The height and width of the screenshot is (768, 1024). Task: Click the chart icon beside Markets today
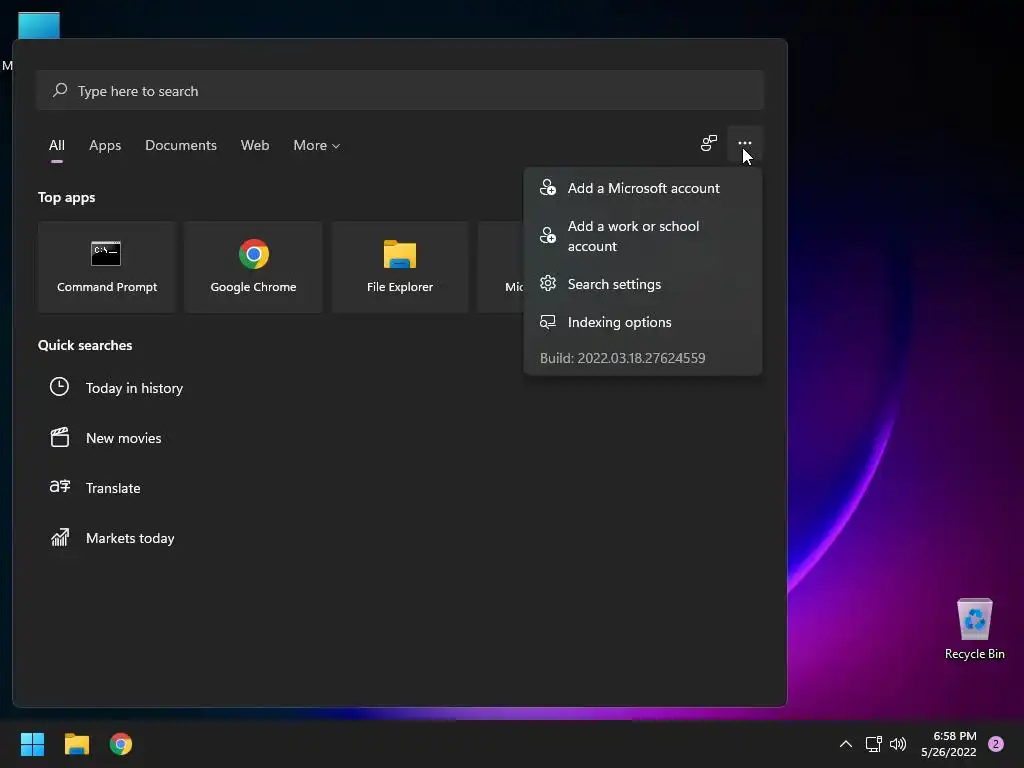click(59, 537)
